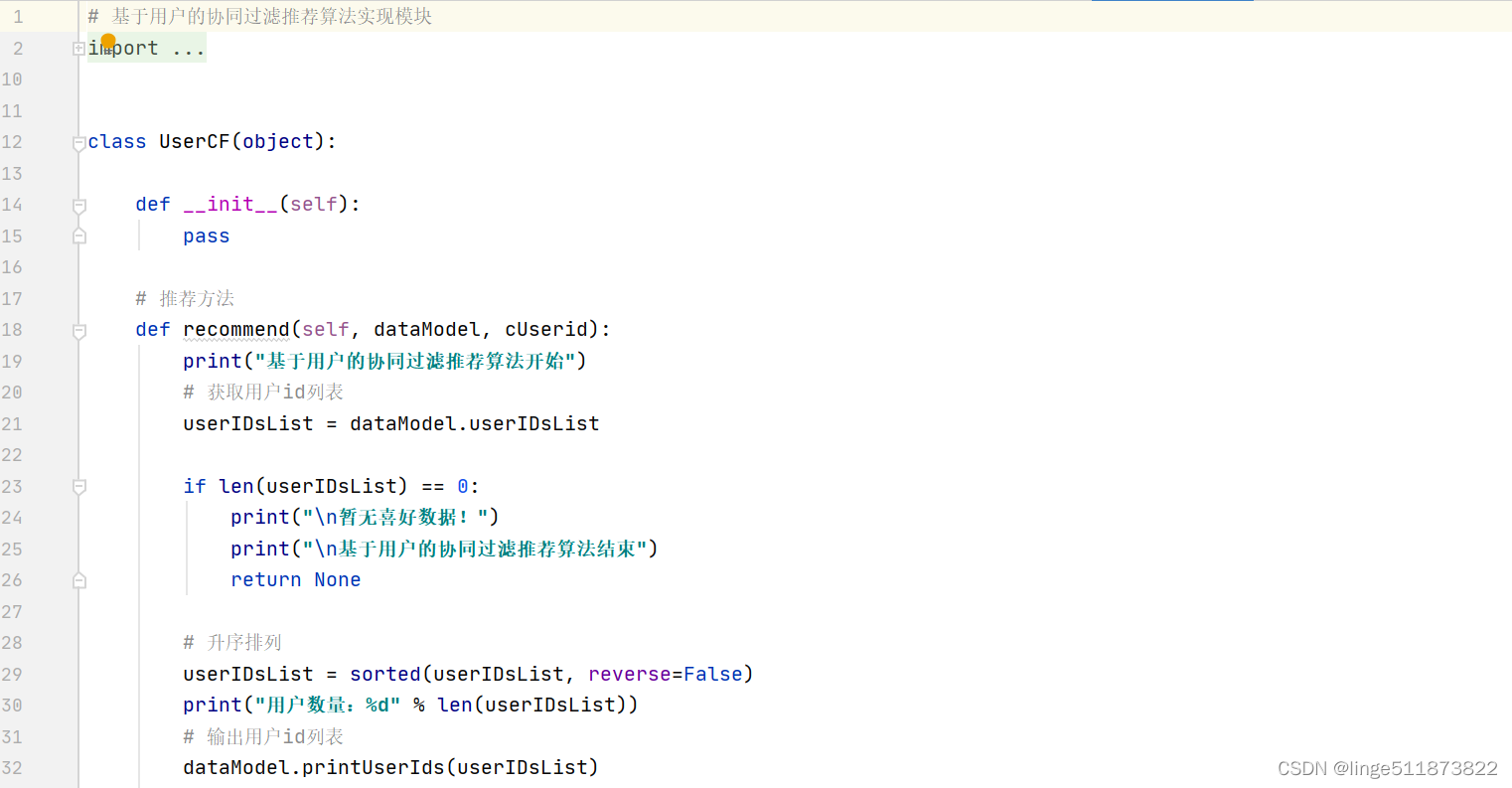This screenshot has width=1512, height=788.
Task: Click the string '\n暂无喜好数据！'
Action: 395,518
